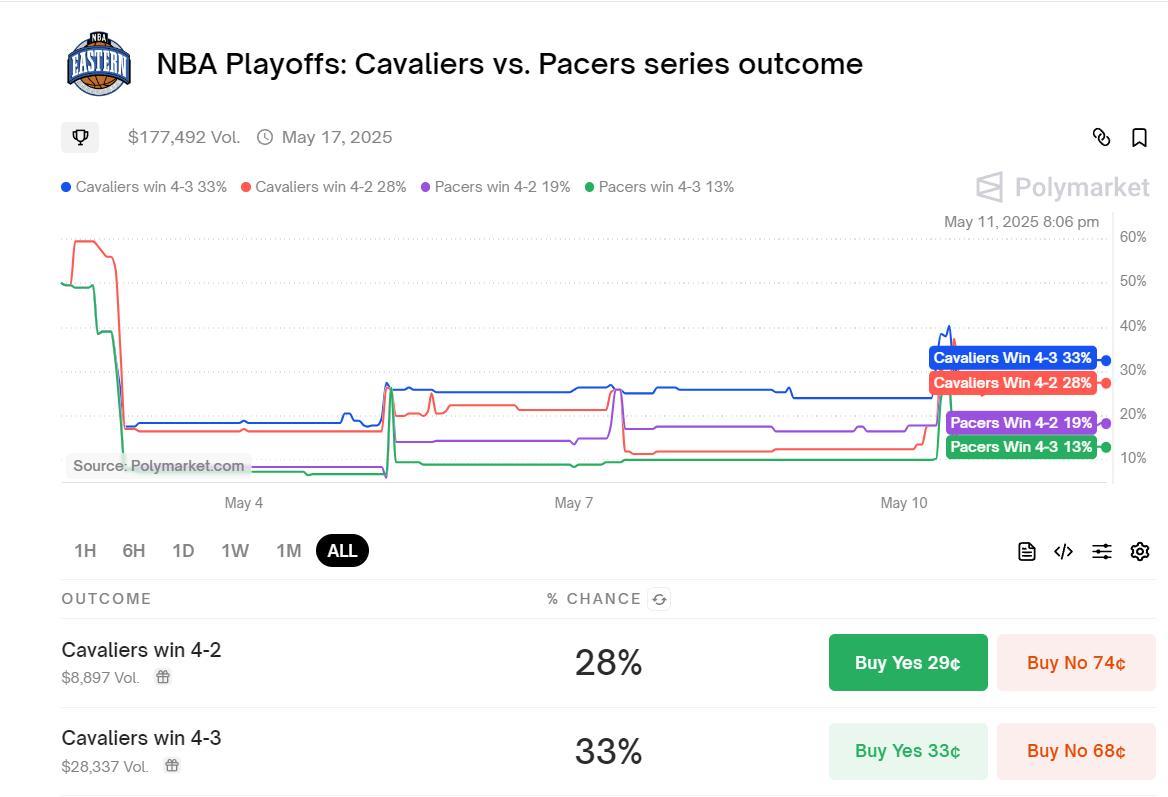
Task: Click the embed code icon
Action: pos(1063,551)
